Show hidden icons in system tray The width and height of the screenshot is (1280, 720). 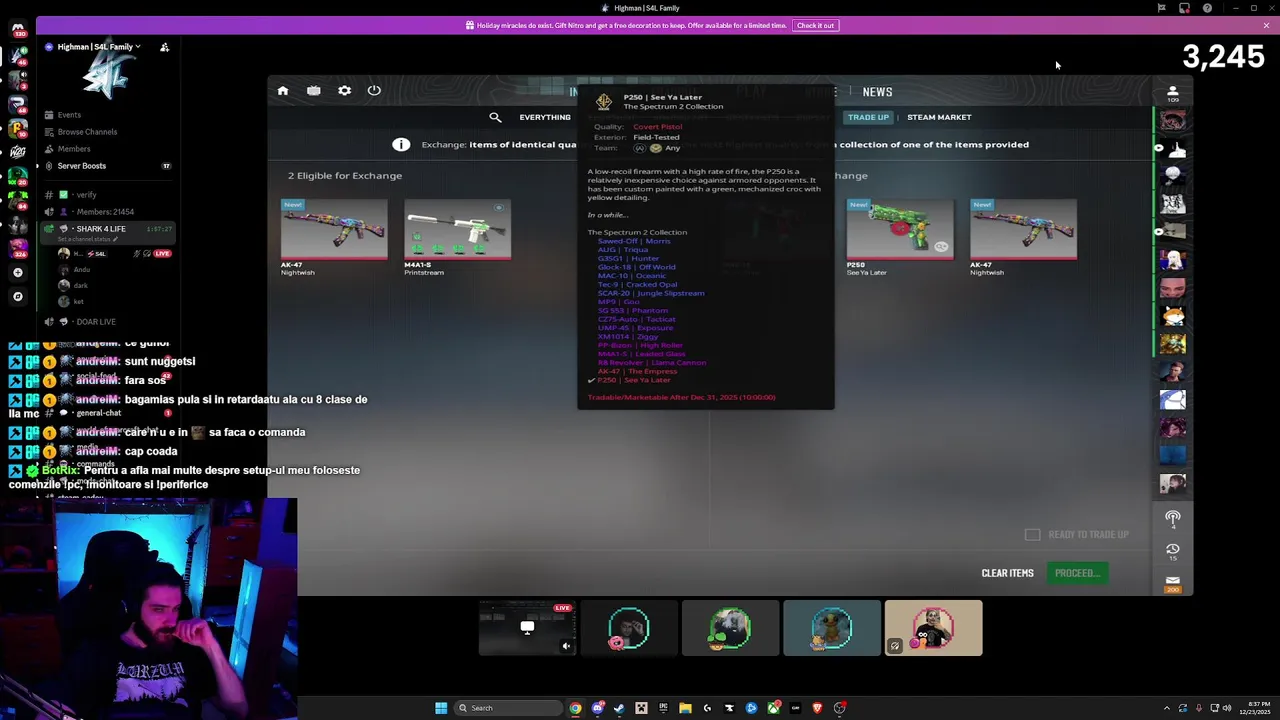point(1166,708)
